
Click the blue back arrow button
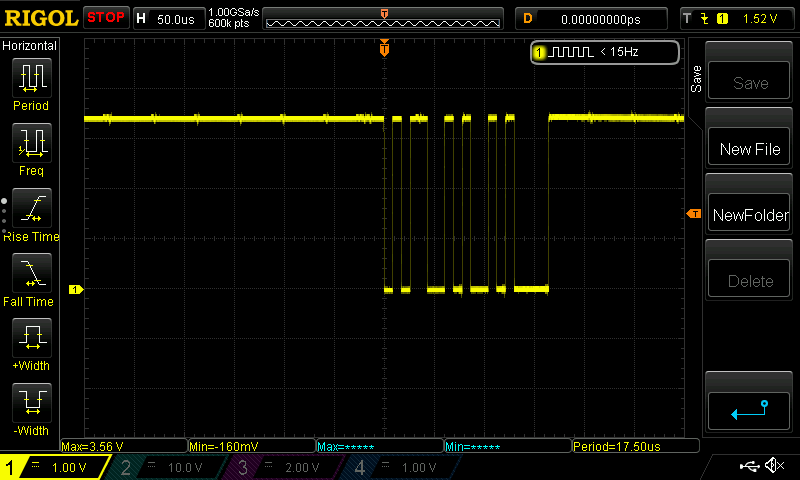pyautogui.click(x=749, y=411)
